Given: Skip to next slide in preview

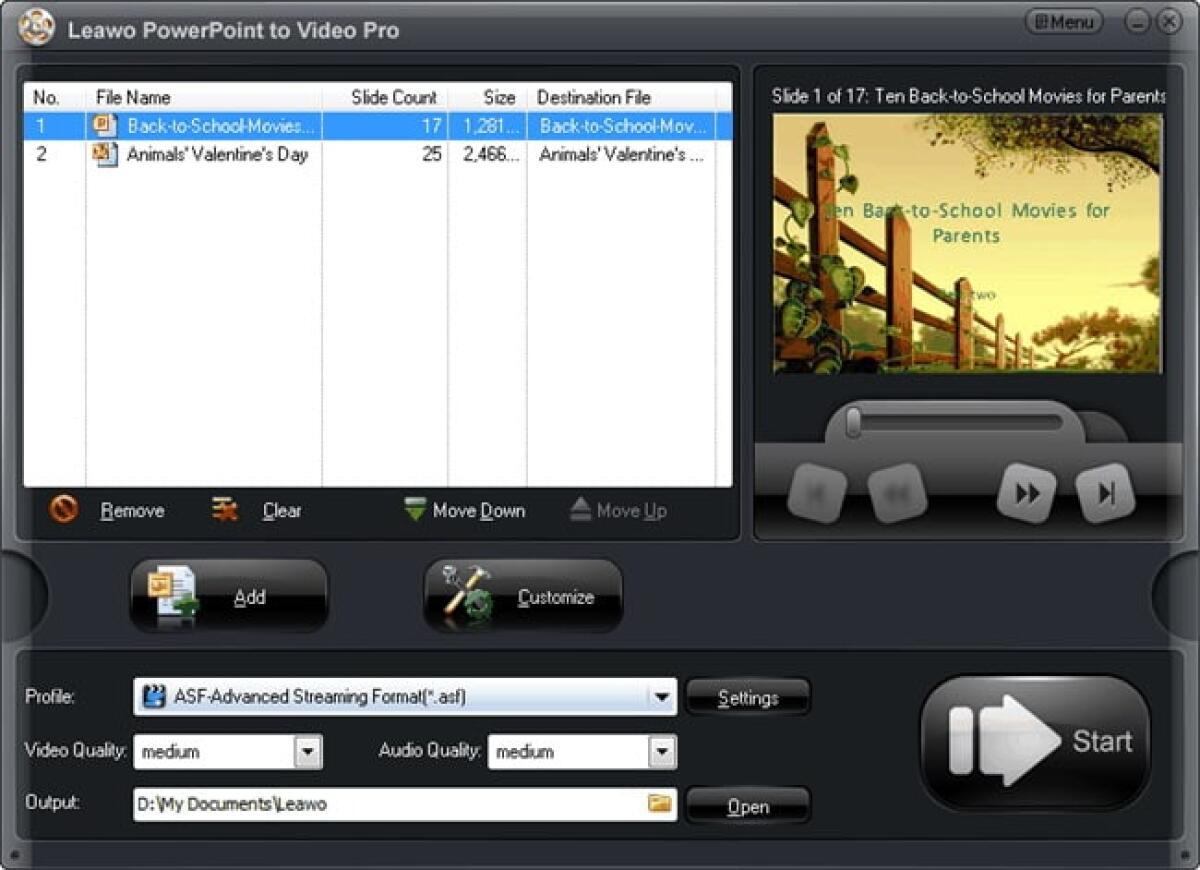Looking at the screenshot, I should pyautogui.click(x=1105, y=491).
